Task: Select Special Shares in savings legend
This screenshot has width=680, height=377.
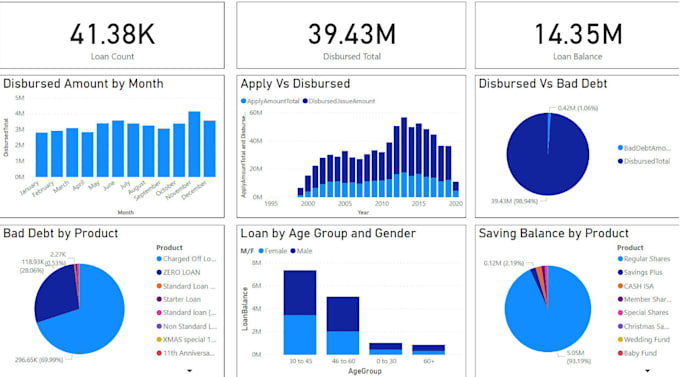Action: (643, 312)
